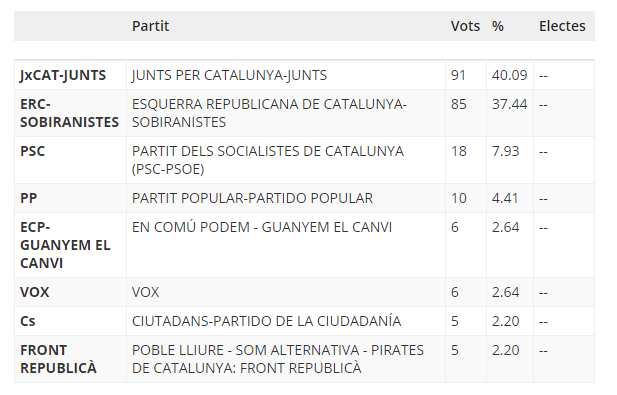Click the Cs party abbreviation
The height and width of the screenshot is (395, 617).
coord(28,321)
